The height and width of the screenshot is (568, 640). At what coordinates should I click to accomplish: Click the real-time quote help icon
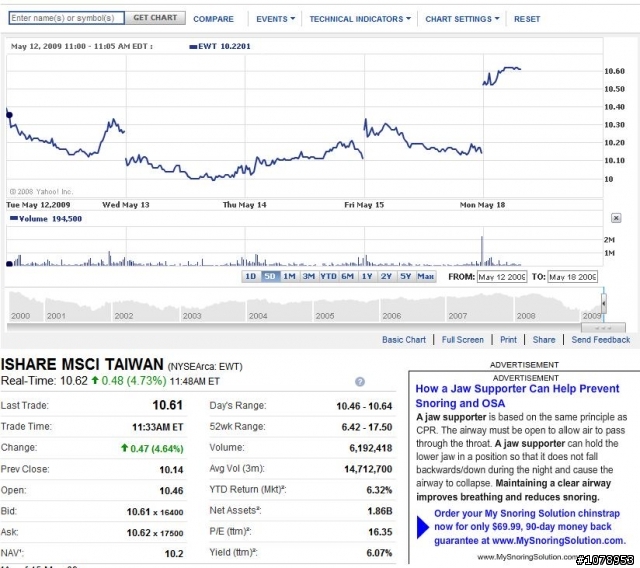360,382
